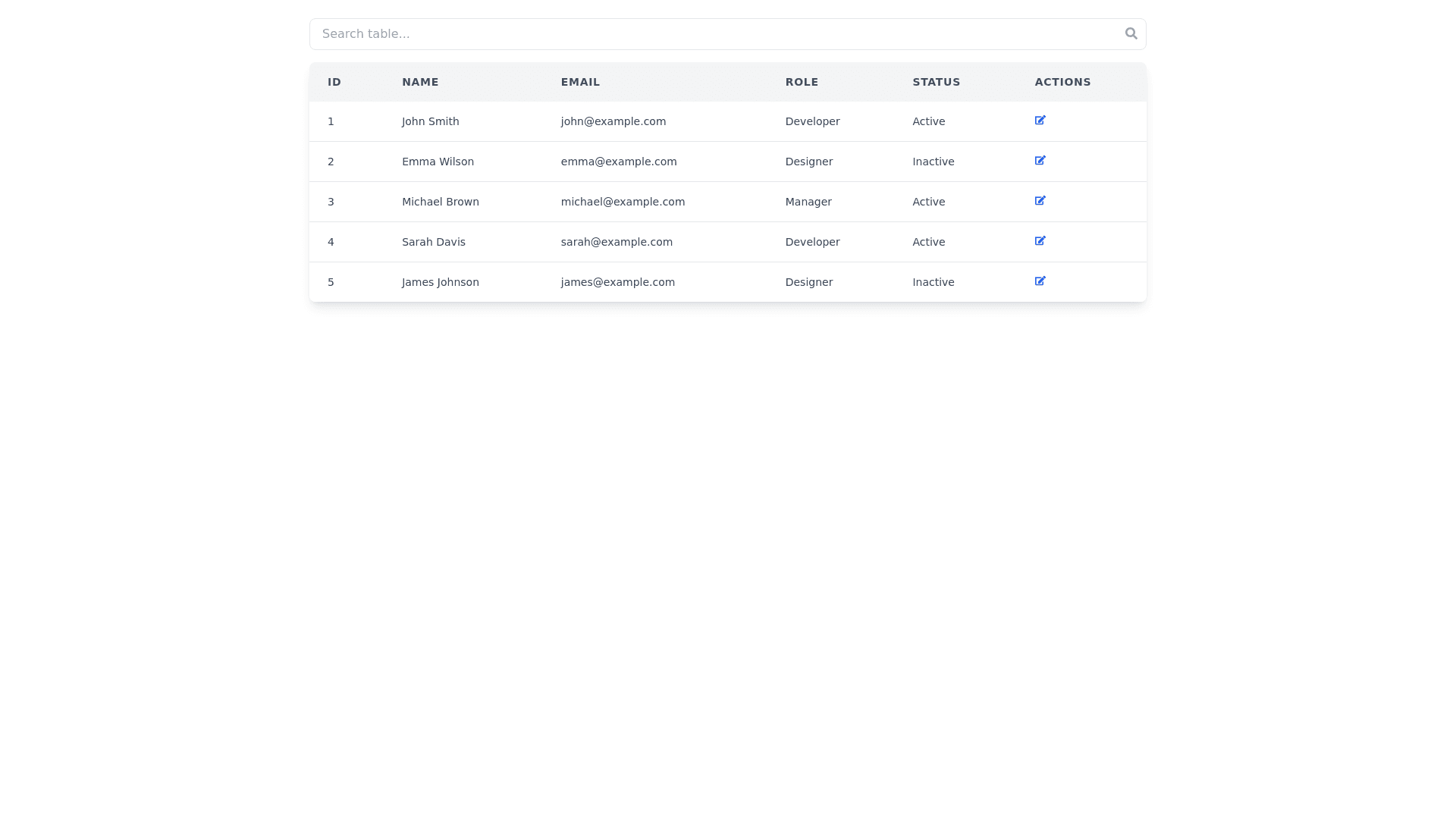Click the Michael Brown name cell
This screenshot has width=1456, height=819.
[440, 202]
